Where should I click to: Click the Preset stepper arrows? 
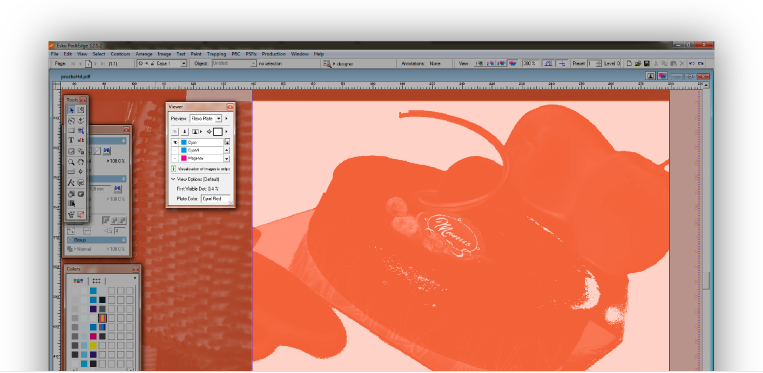pos(599,63)
